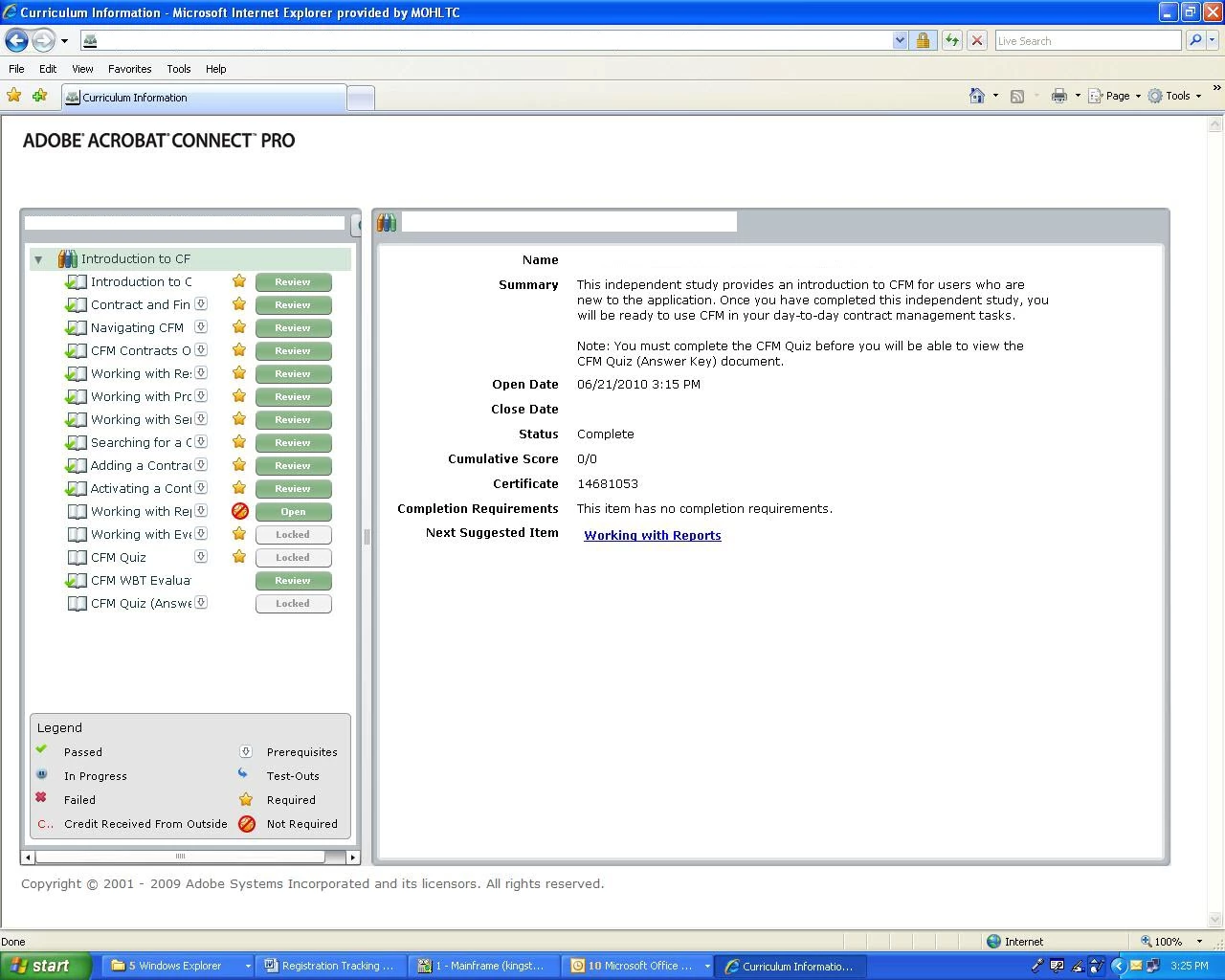Viewport: 1225px width, 980px height.
Task: Click the search magnifier button
Action: 1194,40
